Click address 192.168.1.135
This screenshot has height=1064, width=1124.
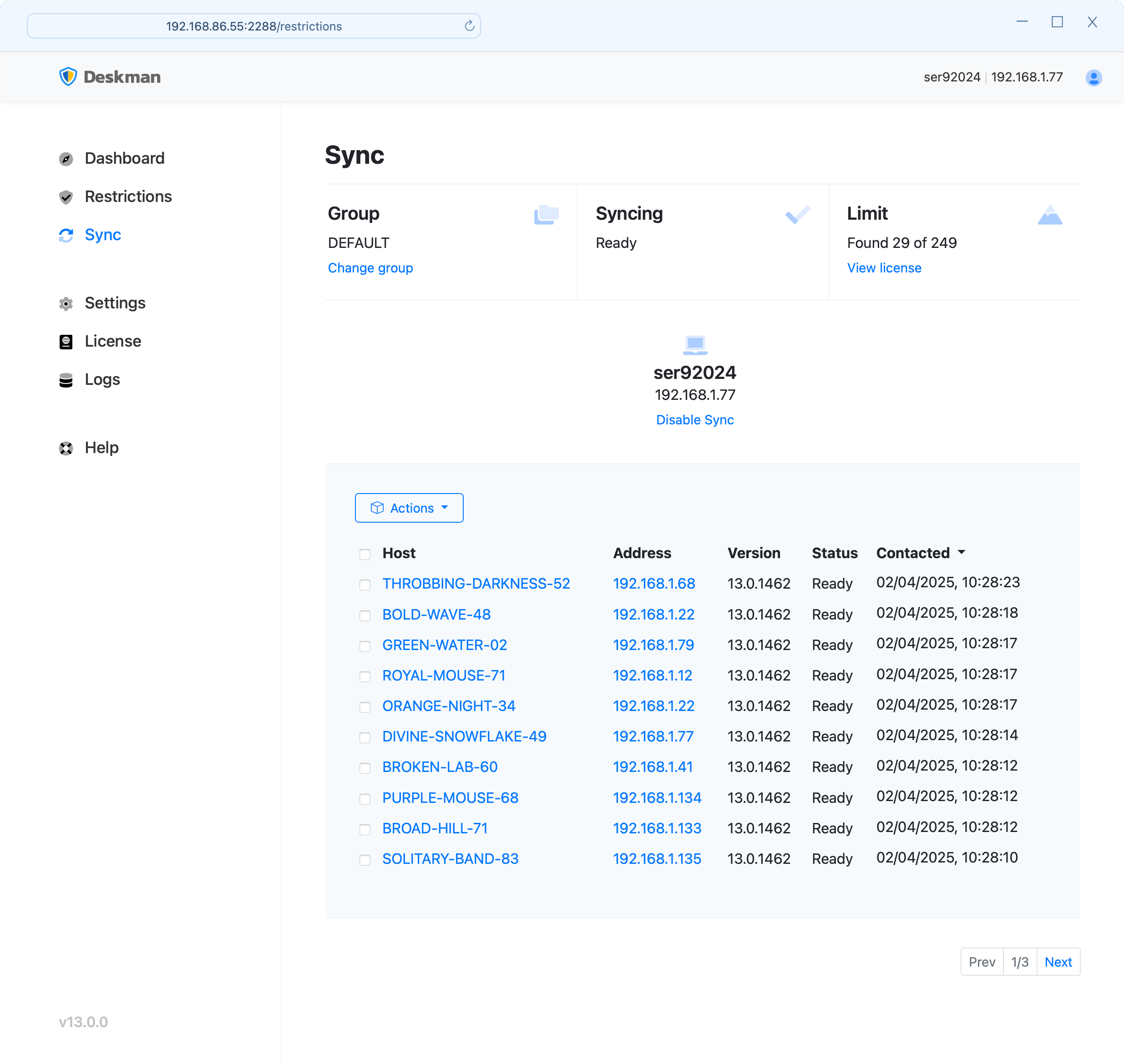tap(657, 859)
